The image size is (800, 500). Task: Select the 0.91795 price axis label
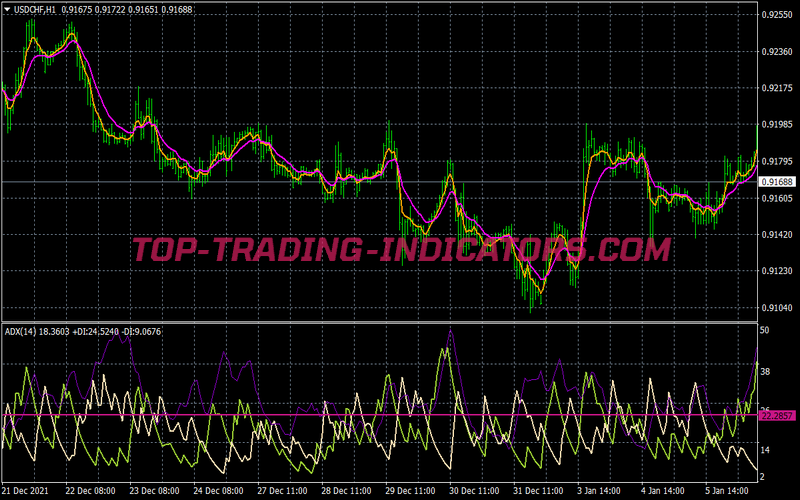[x=777, y=161]
